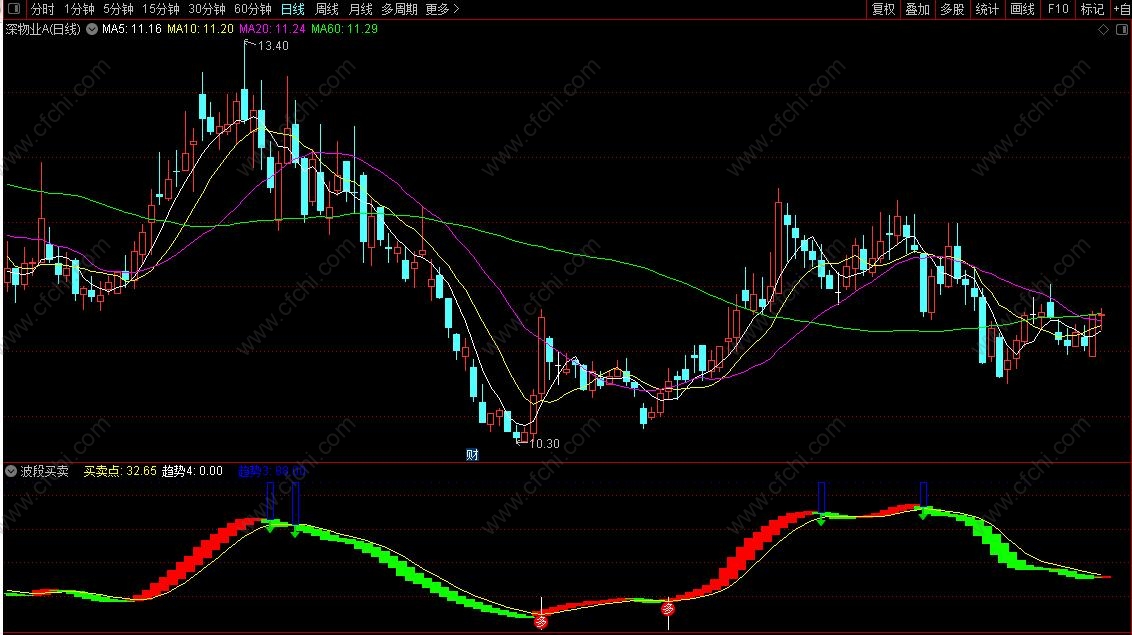
Task: Open the 统计 statistics button
Action: pos(987,9)
